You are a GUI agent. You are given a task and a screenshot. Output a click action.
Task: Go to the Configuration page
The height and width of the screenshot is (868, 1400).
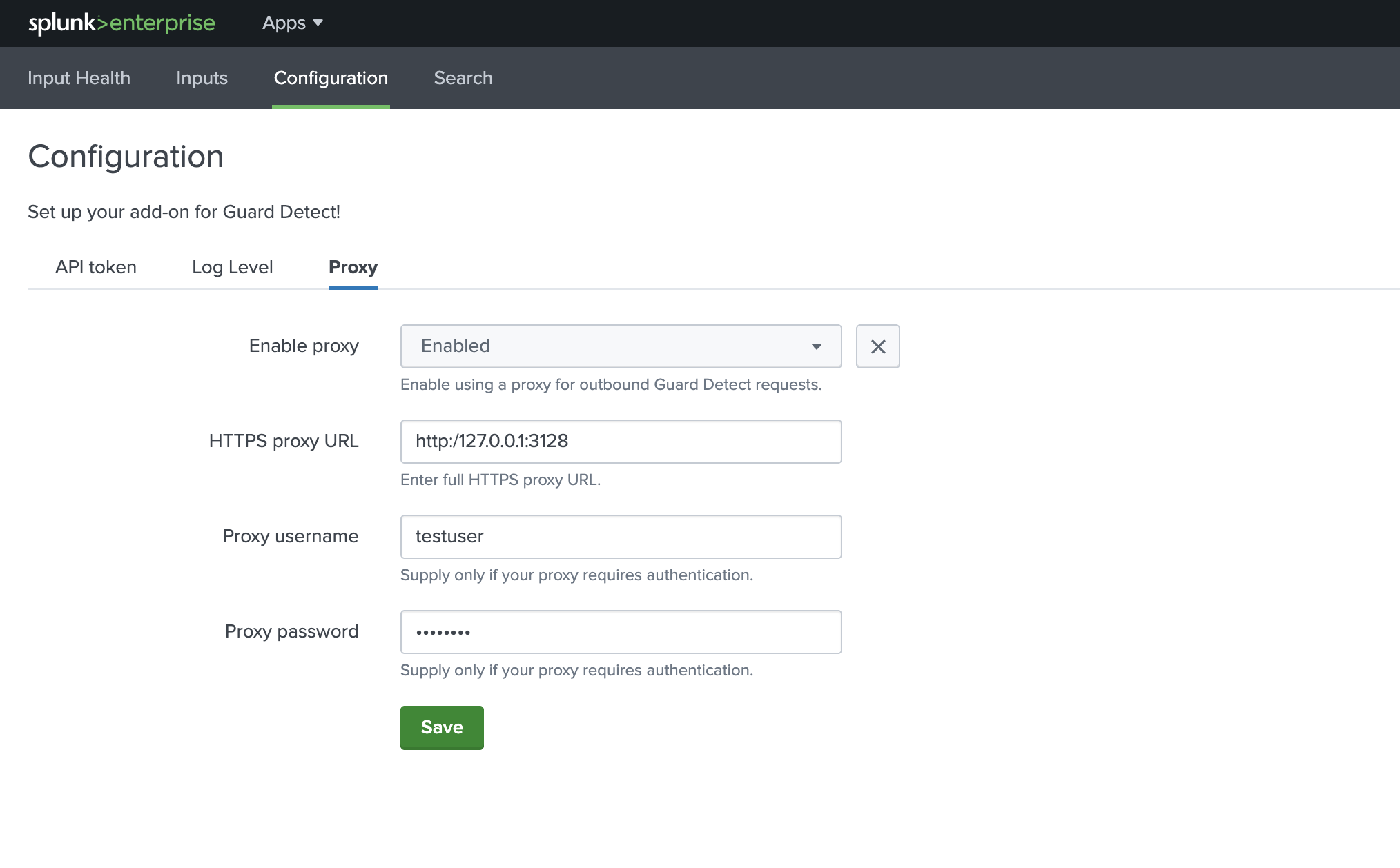(x=331, y=78)
